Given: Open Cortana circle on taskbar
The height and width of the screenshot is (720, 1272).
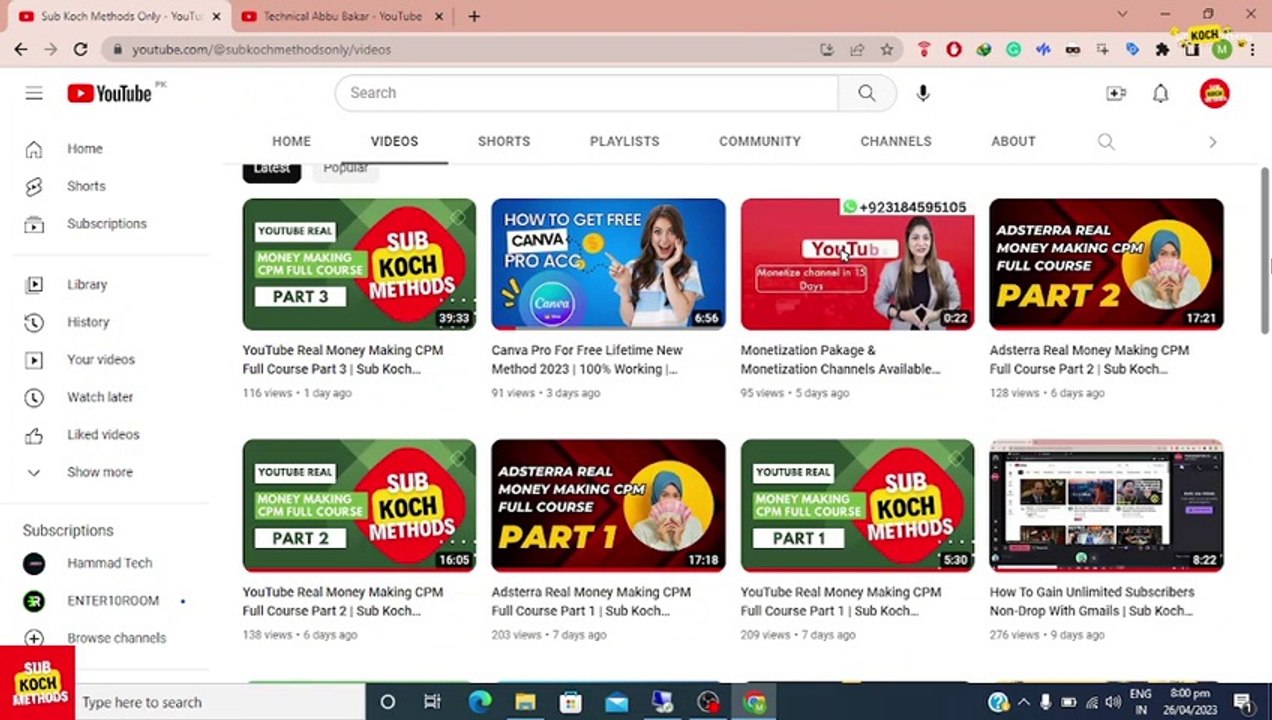Looking at the screenshot, I should click(x=387, y=702).
